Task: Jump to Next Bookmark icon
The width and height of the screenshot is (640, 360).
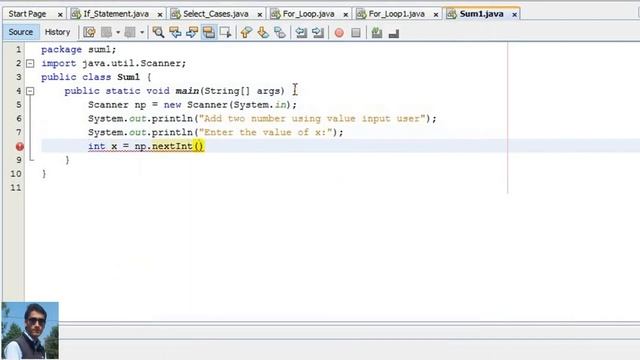Action: pyautogui.click(x=263, y=32)
